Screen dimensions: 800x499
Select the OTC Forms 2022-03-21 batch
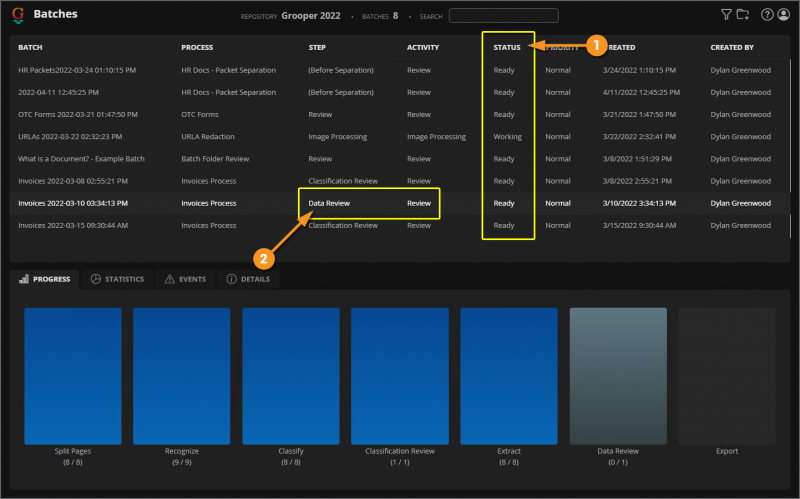pyautogui.click(x=399, y=114)
